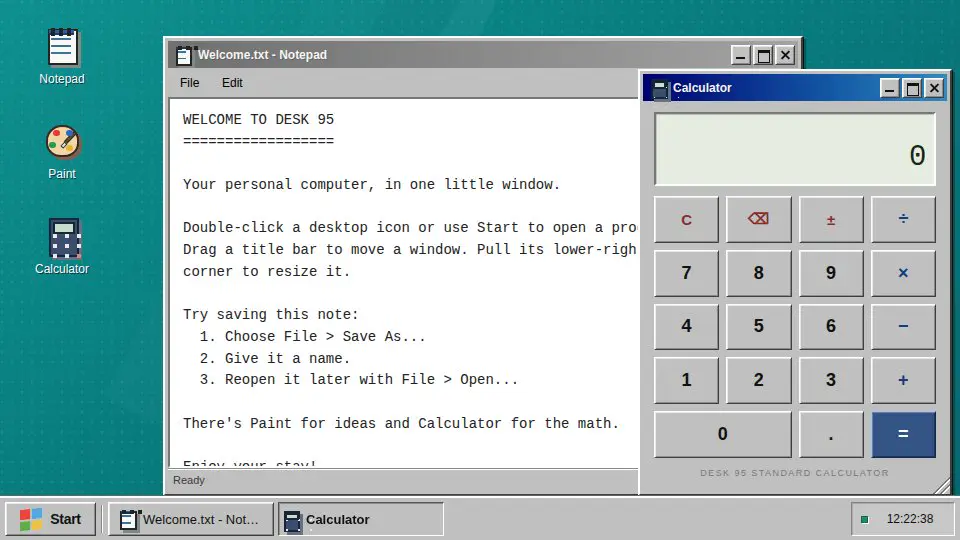The height and width of the screenshot is (540, 960).
Task: Click the minus key on Calculator
Action: pos(903,326)
